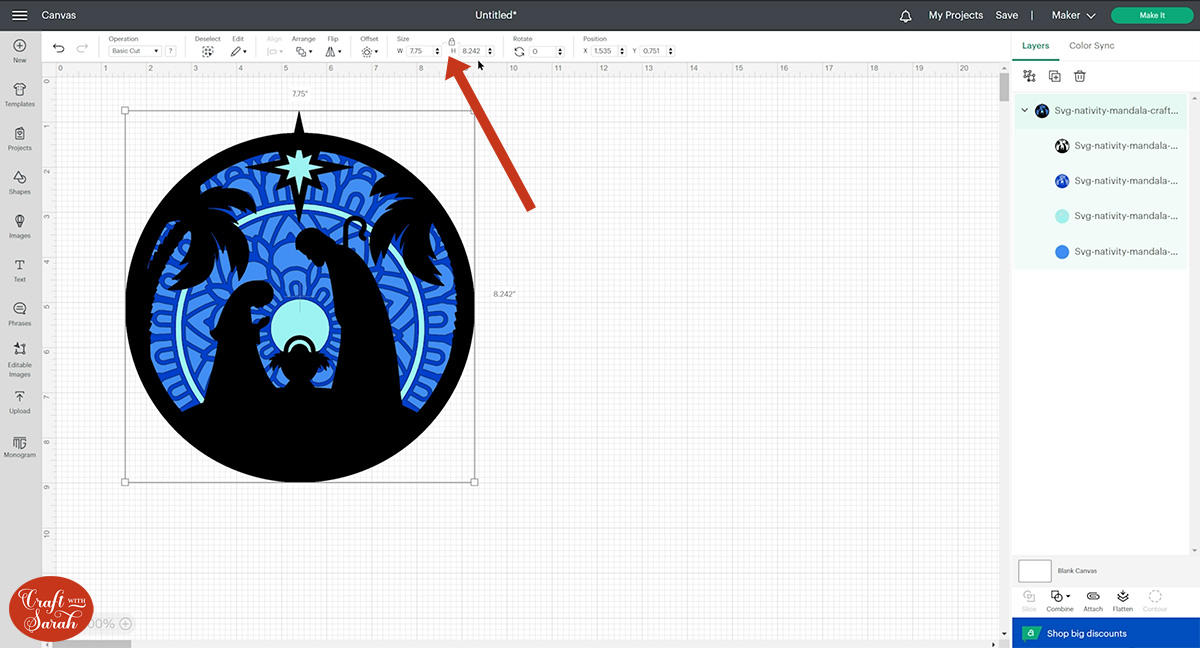The image size is (1200, 648).
Task: Click the zoom in plus button
Action: [125, 623]
